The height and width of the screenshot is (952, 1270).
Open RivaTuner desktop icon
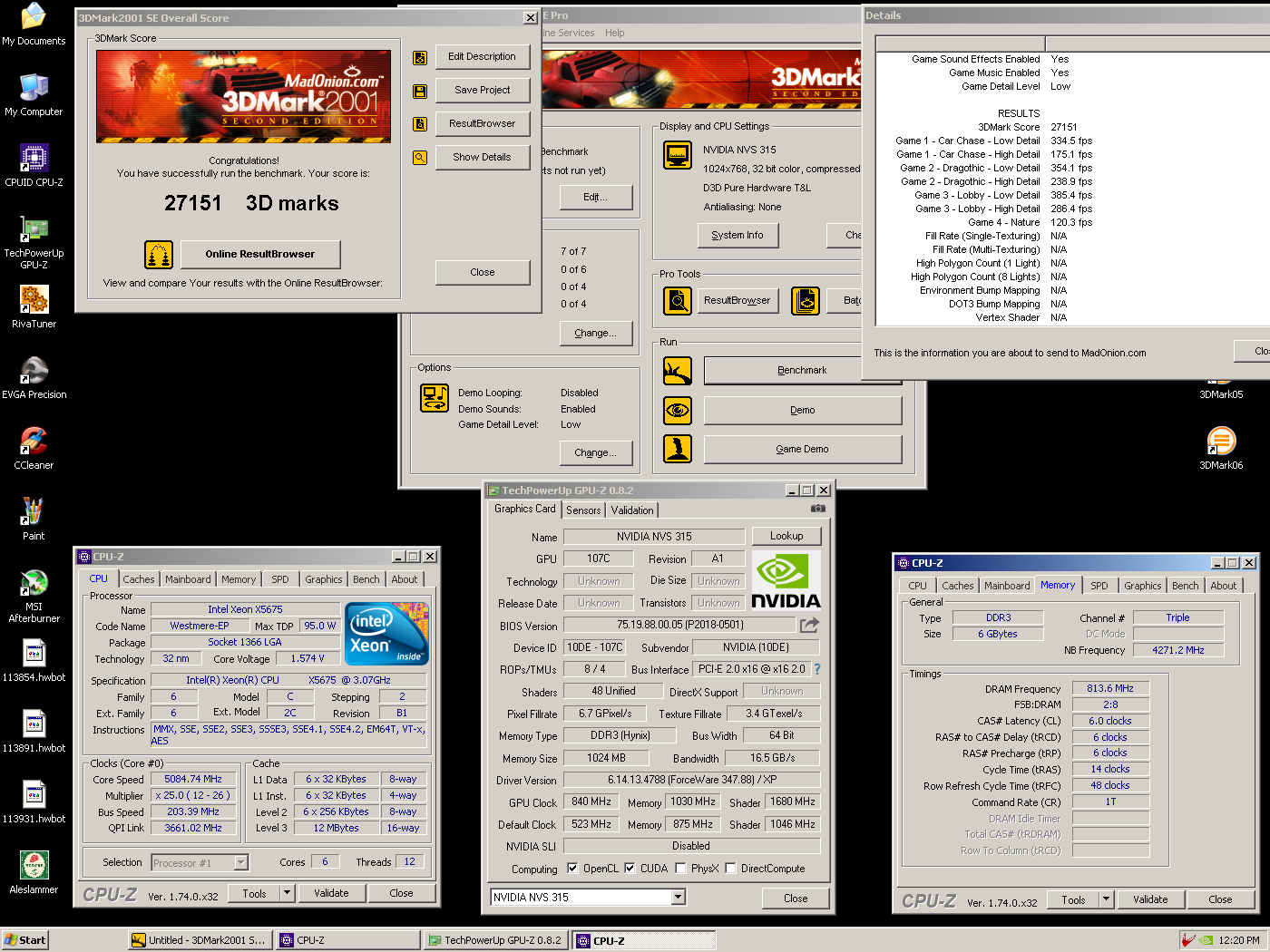click(x=34, y=308)
